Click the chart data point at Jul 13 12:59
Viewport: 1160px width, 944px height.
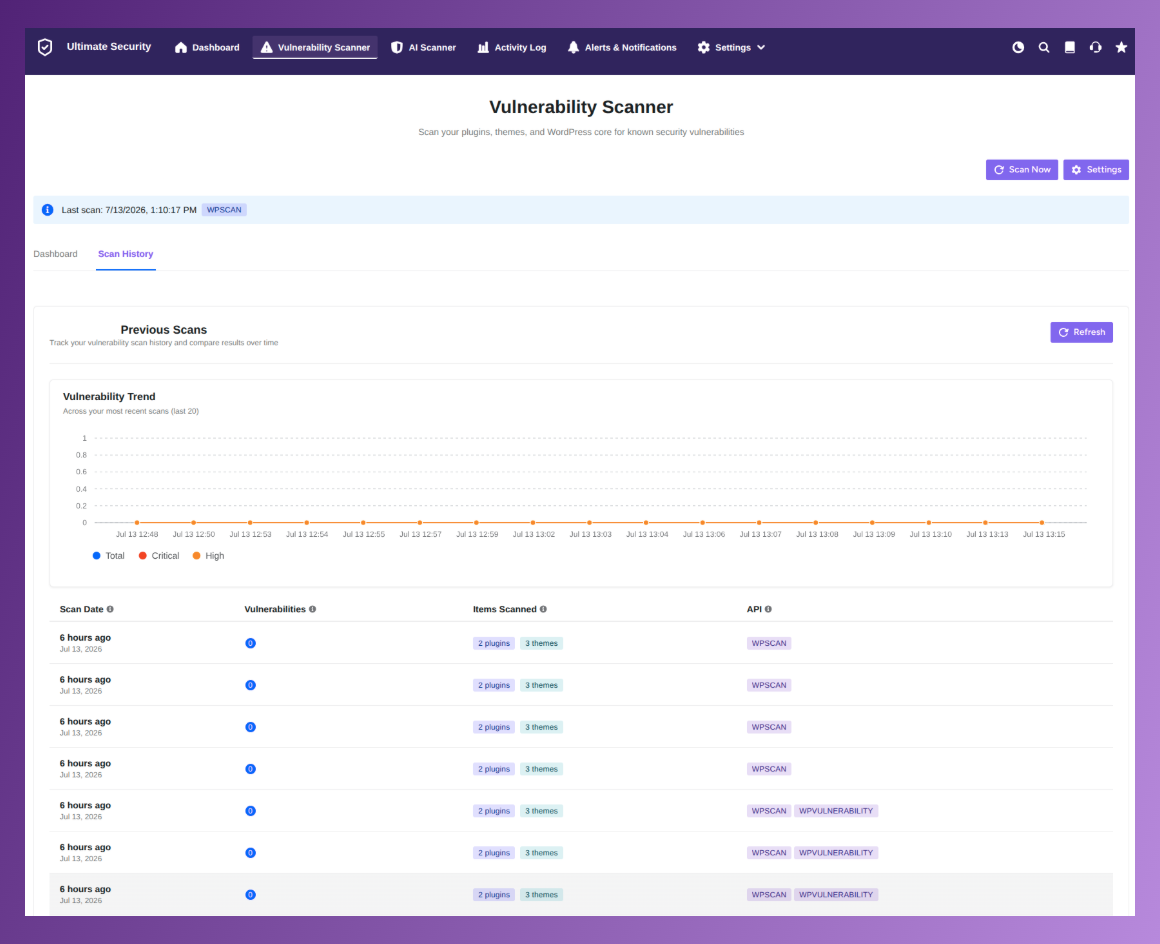tap(476, 522)
